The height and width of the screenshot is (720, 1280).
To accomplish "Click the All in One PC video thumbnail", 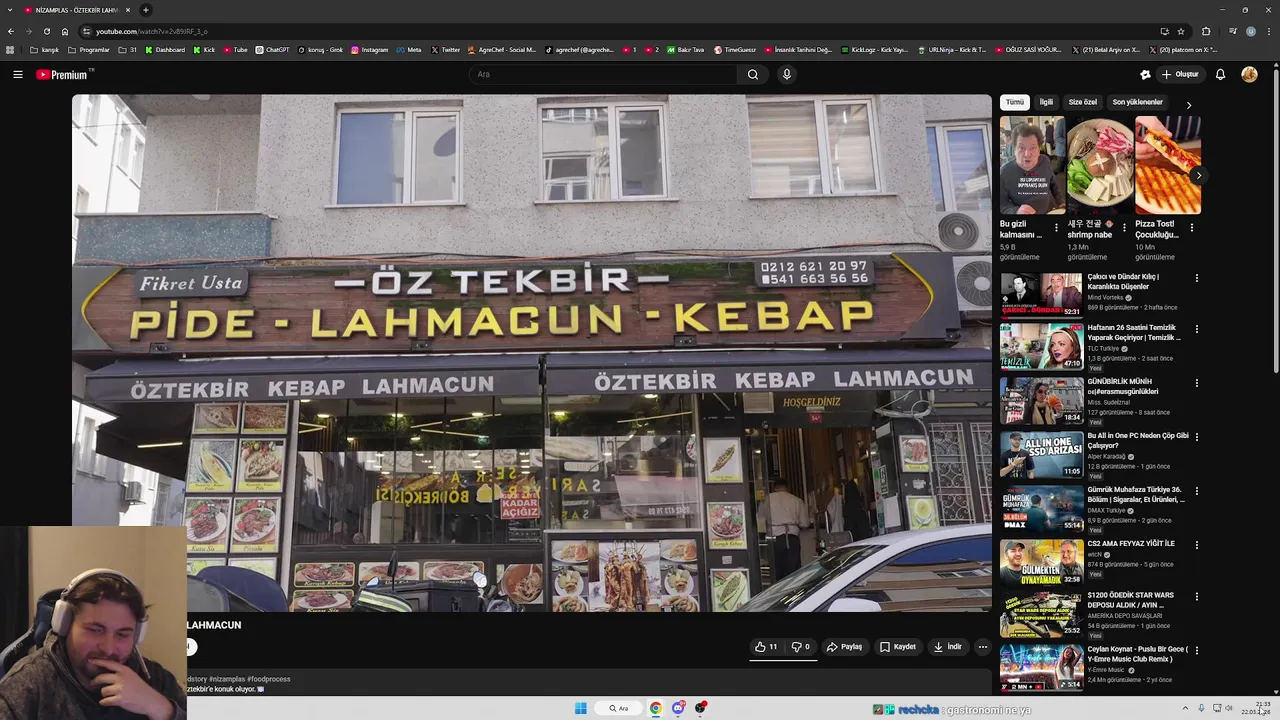I will (1041, 454).
